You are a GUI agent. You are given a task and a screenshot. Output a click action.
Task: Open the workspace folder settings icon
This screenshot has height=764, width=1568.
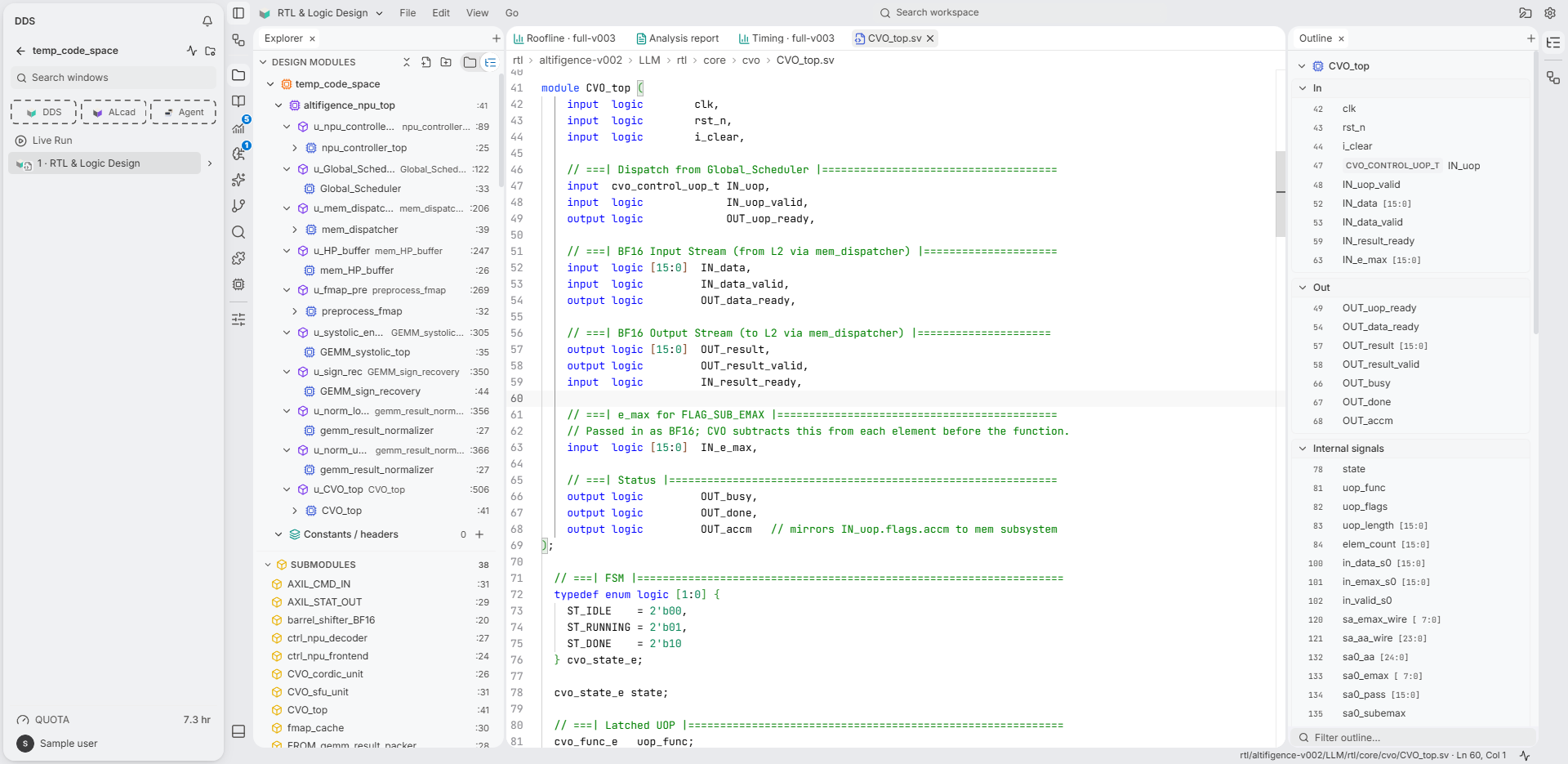210,51
